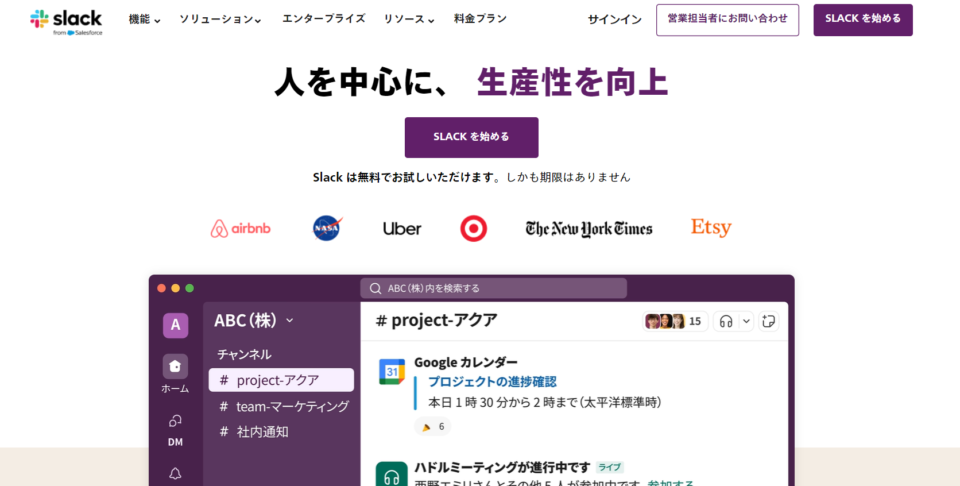Screen dimensions: 960x486
Task: Click the Google カレンダー sender name
Action: (466, 362)
